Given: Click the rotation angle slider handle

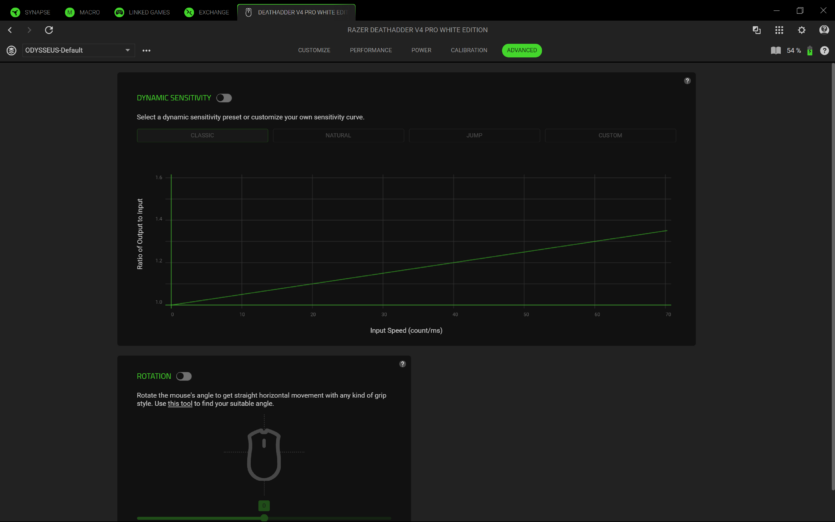Looking at the screenshot, I should click(x=264, y=517).
